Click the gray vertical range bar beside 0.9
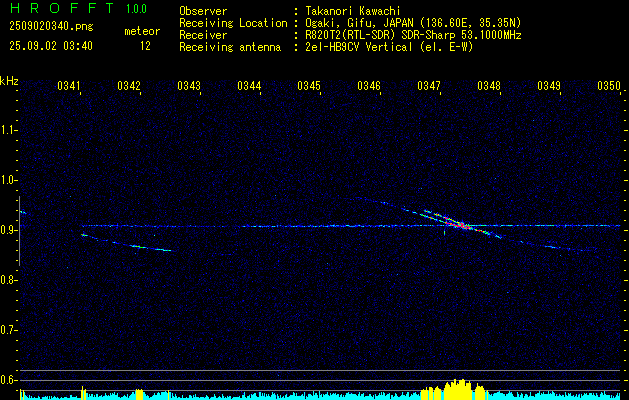Viewport: 629px width, 400px height. point(19,231)
